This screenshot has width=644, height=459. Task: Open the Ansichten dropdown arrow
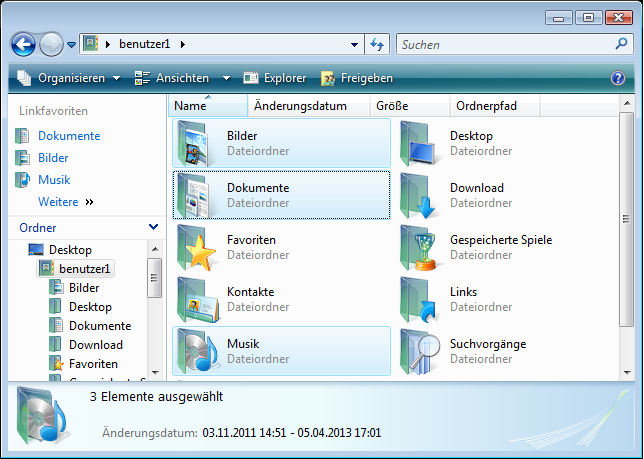226,78
